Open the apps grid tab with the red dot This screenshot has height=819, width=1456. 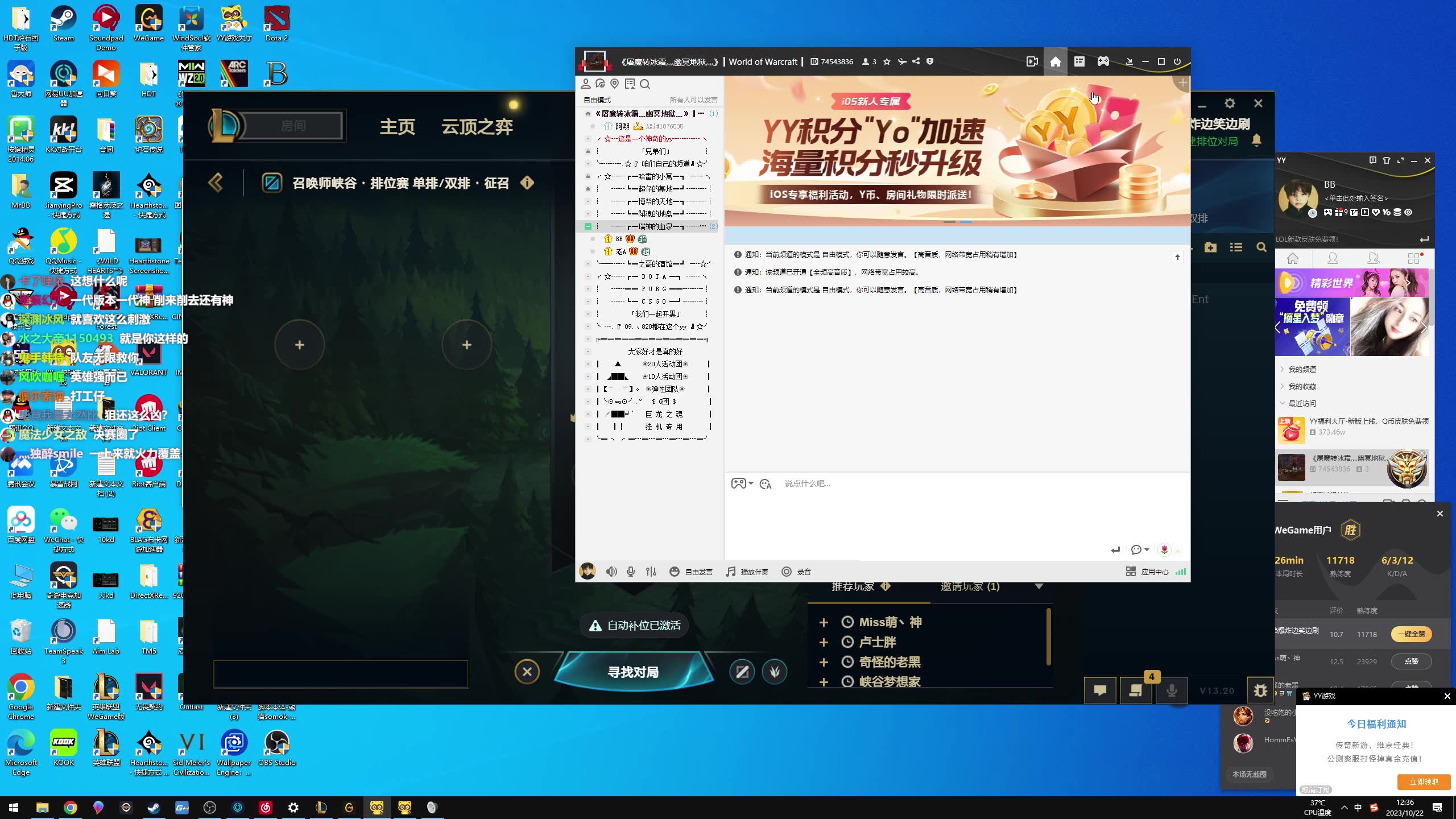(x=1414, y=258)
